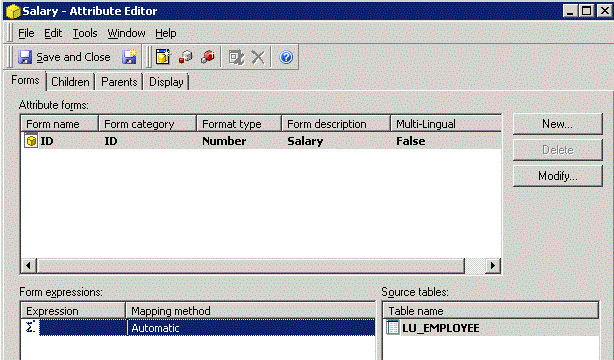
Task: Click the sigma expression icon
Action: [x=31, y=327]
